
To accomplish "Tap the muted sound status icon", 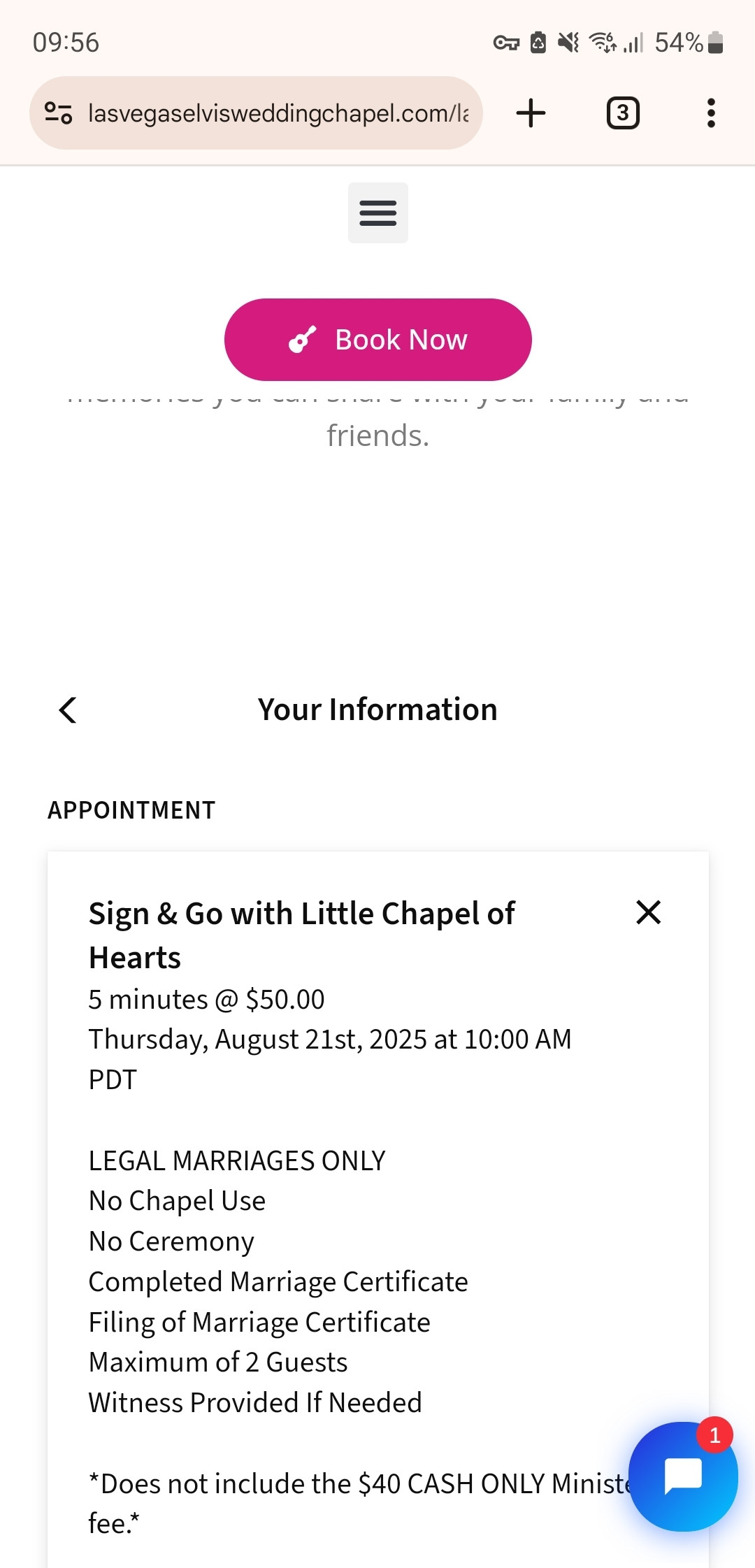I will (x=568, y=43).
